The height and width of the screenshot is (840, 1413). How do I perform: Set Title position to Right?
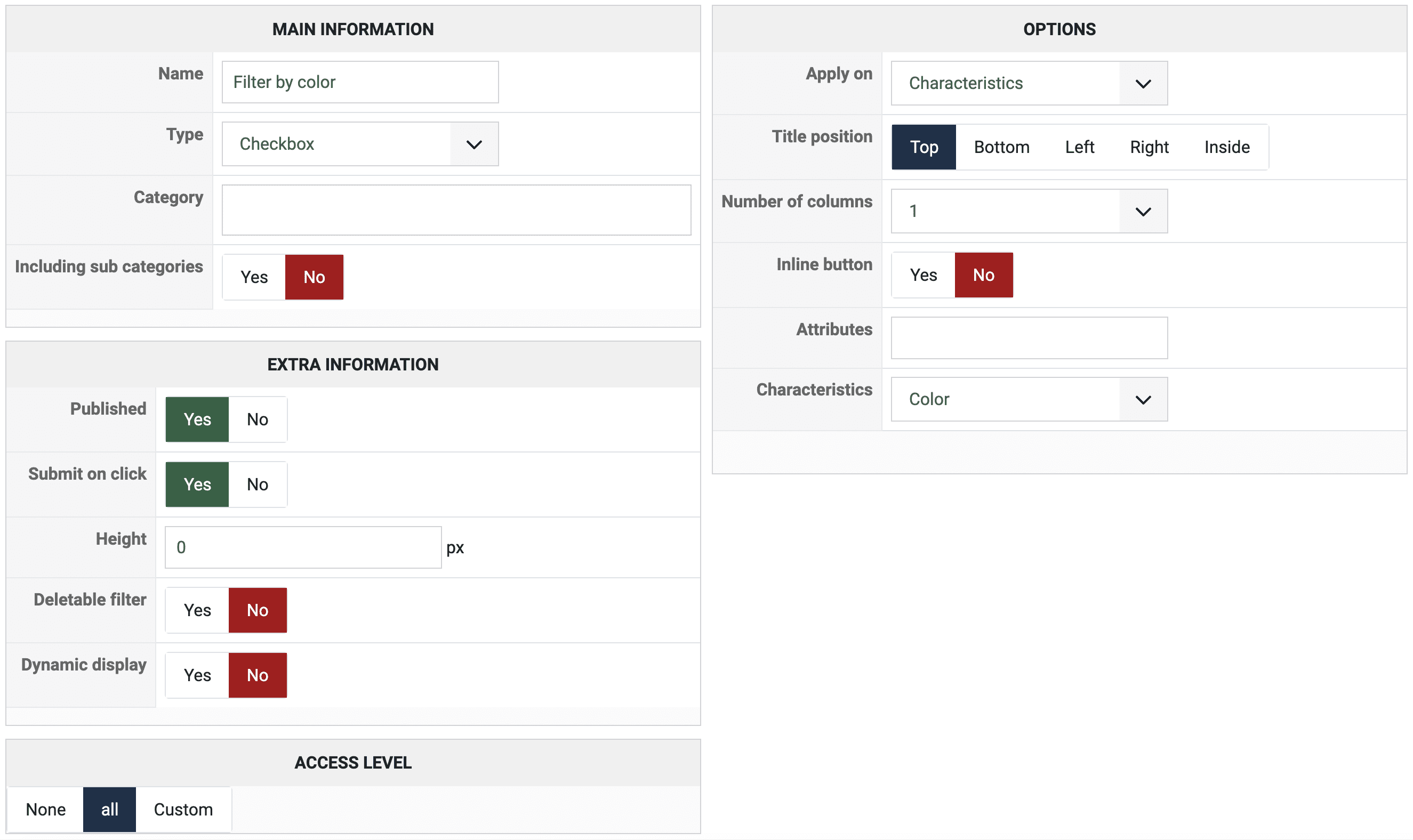[1149, 147]
